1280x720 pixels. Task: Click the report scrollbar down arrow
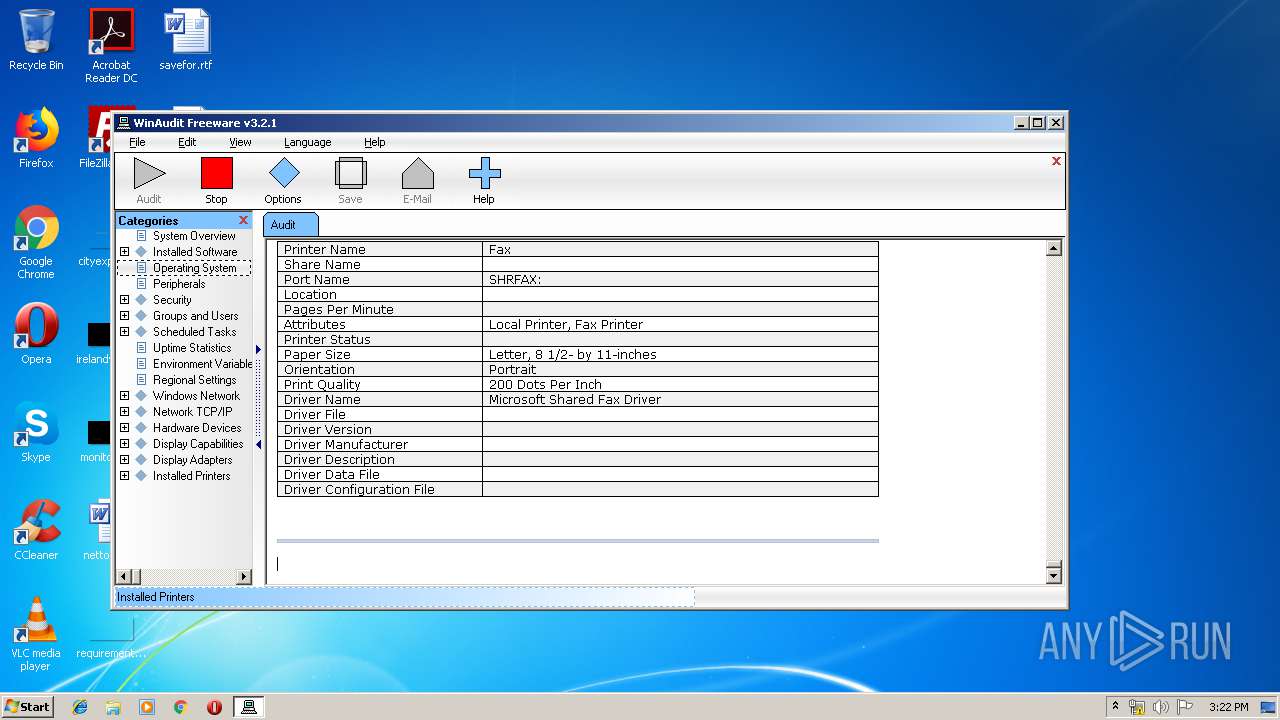coord(1053,575)
